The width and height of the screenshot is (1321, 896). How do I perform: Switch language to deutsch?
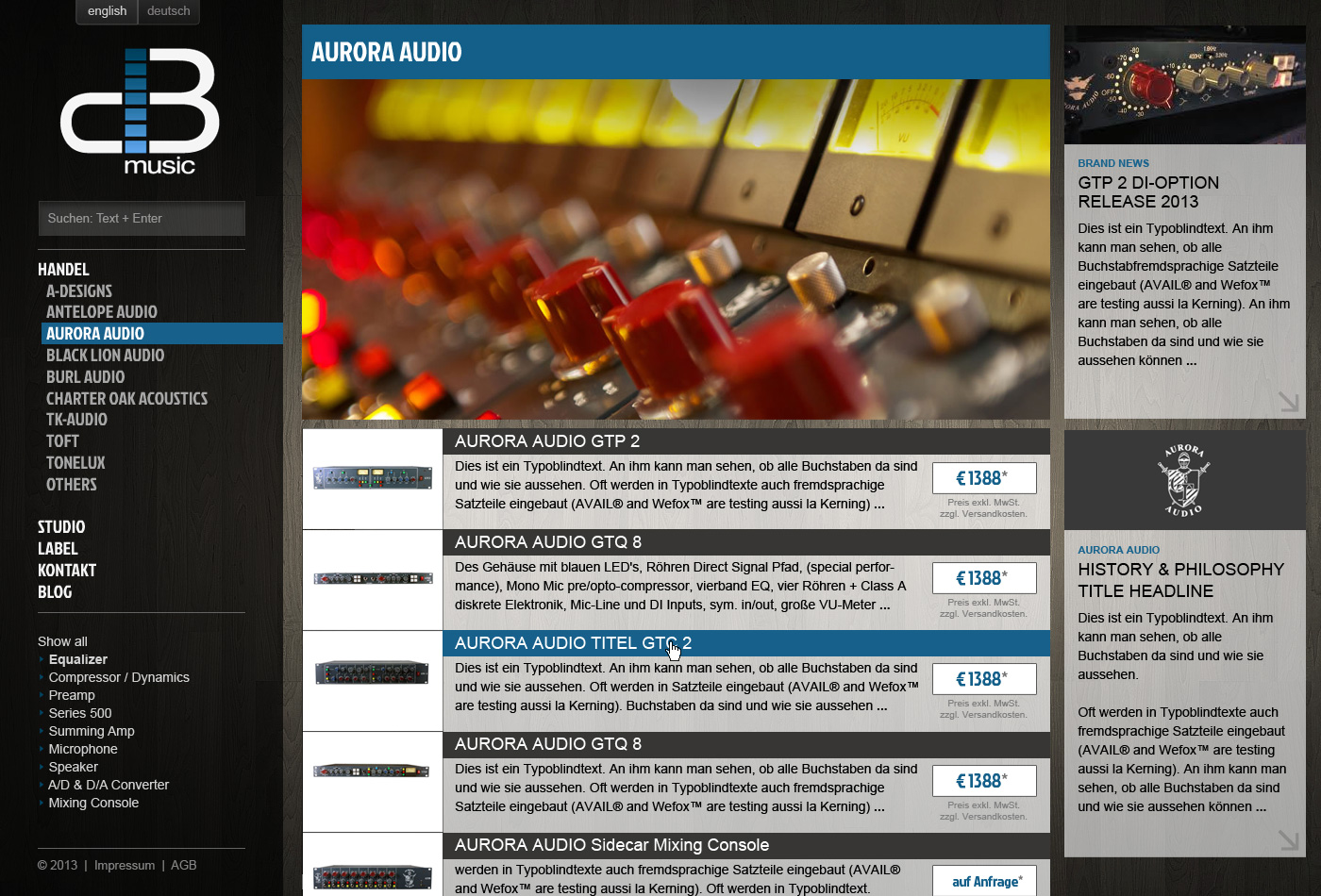[x=169, y=11]
